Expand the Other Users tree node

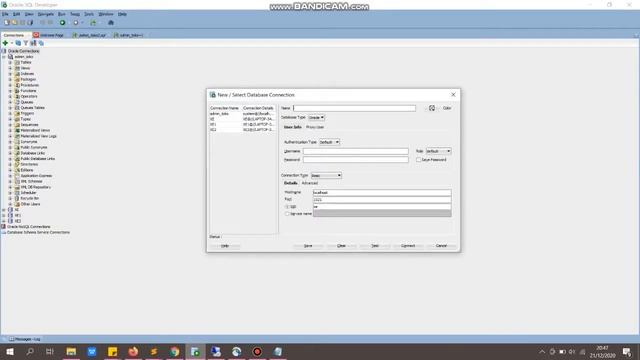10,204
